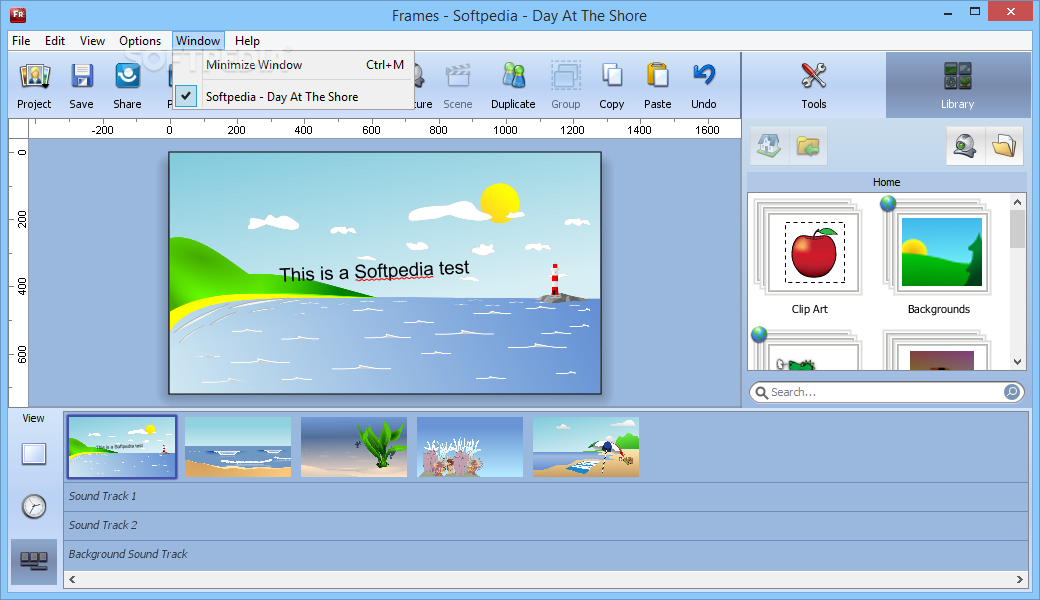The image size is (1040, 600).
Task: Open the Backgrounds library folder
Action: coord(938,257)
